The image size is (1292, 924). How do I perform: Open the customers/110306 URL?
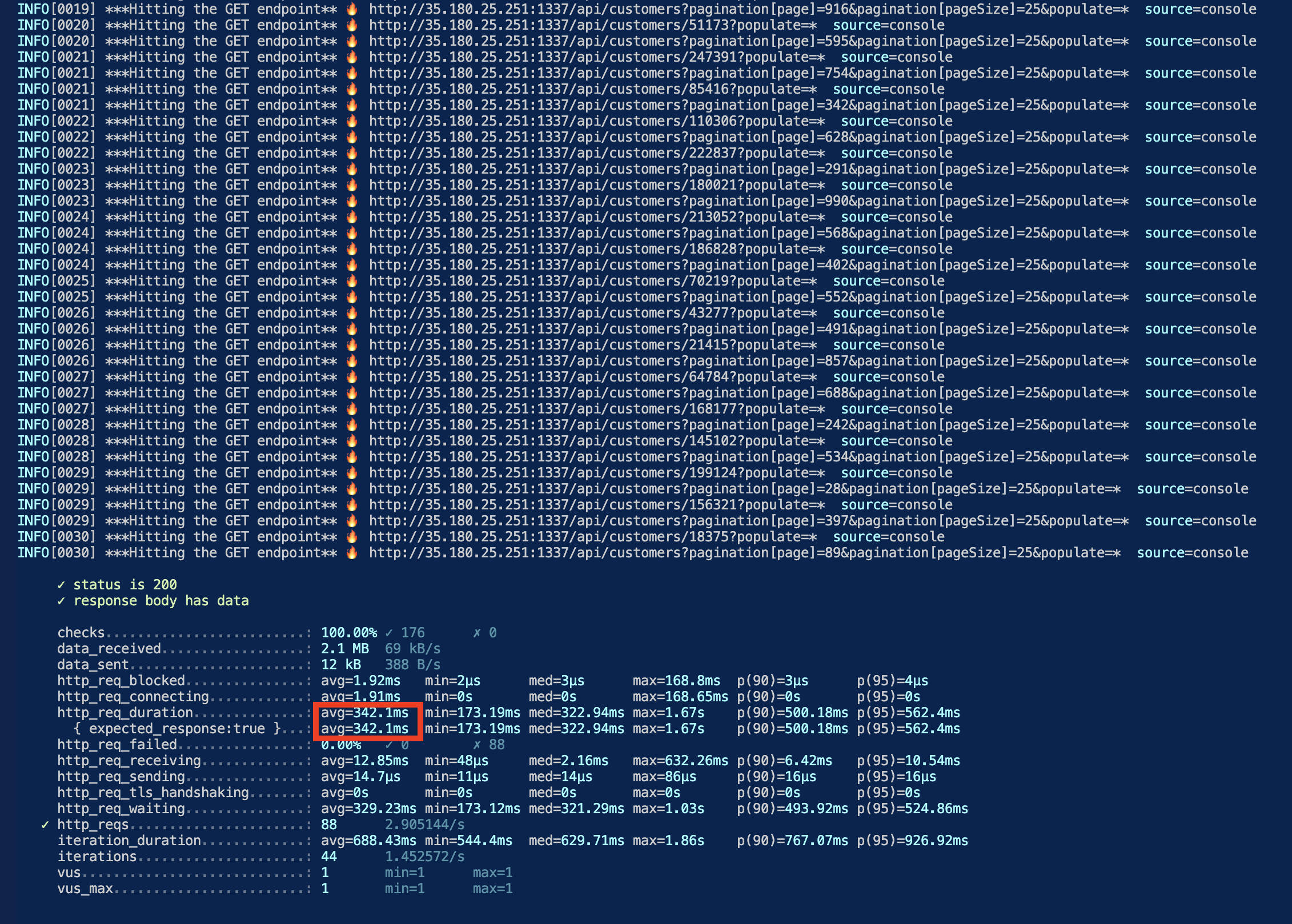click(596, 121)
